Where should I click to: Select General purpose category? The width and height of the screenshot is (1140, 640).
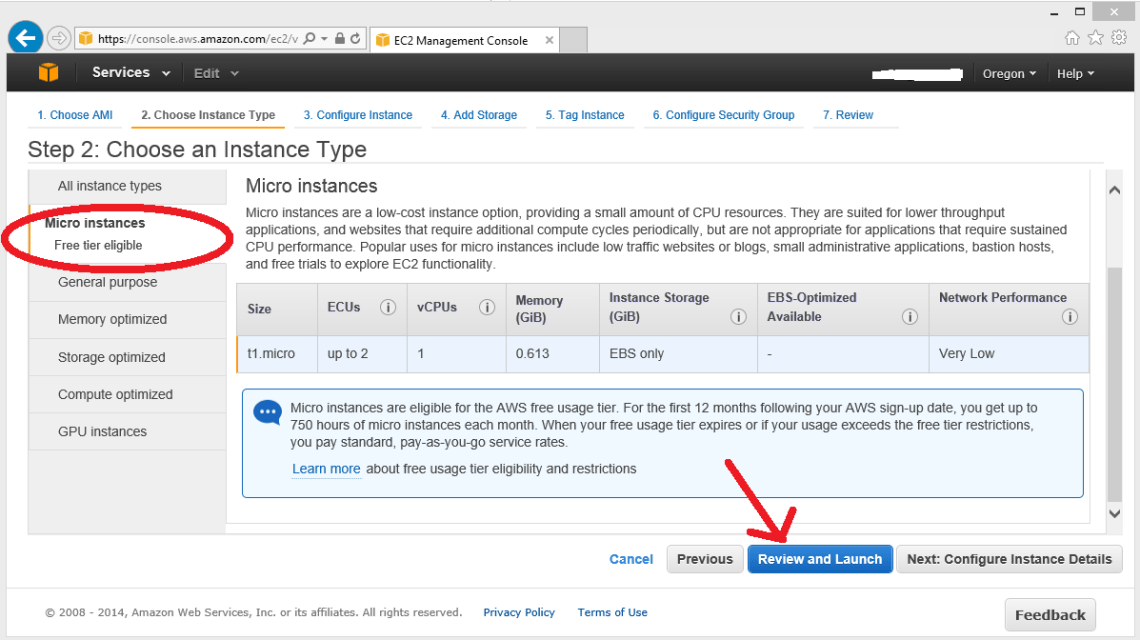pyautogui.click(x=127, y=282)
